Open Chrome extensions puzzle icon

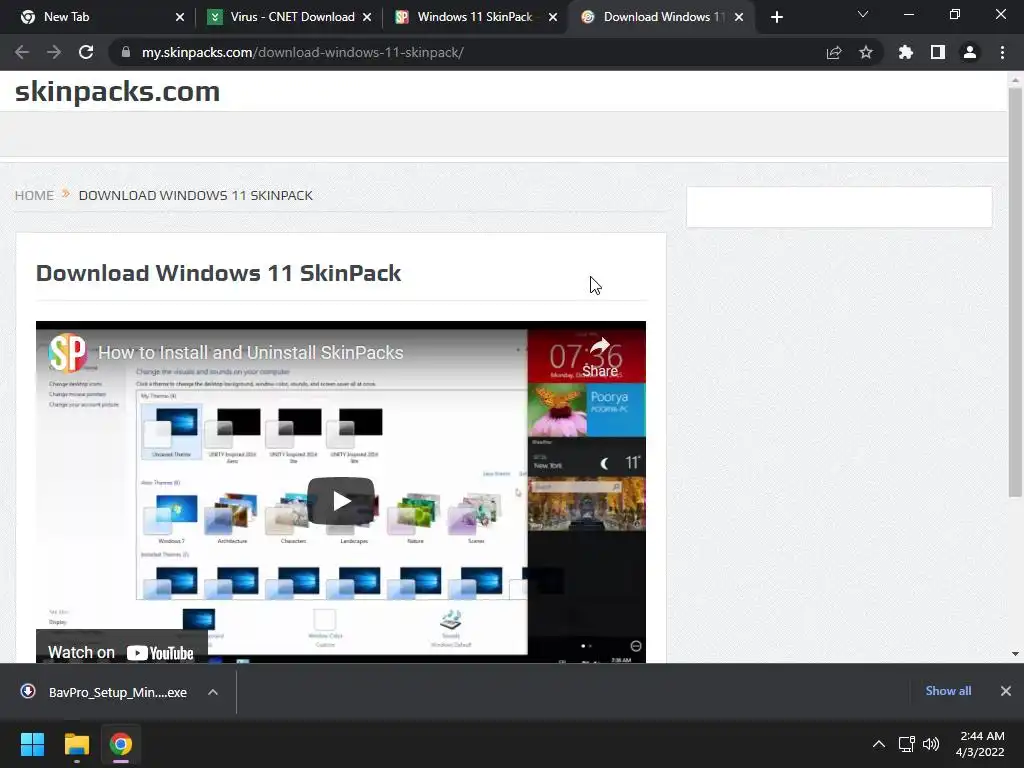[906, 52]
